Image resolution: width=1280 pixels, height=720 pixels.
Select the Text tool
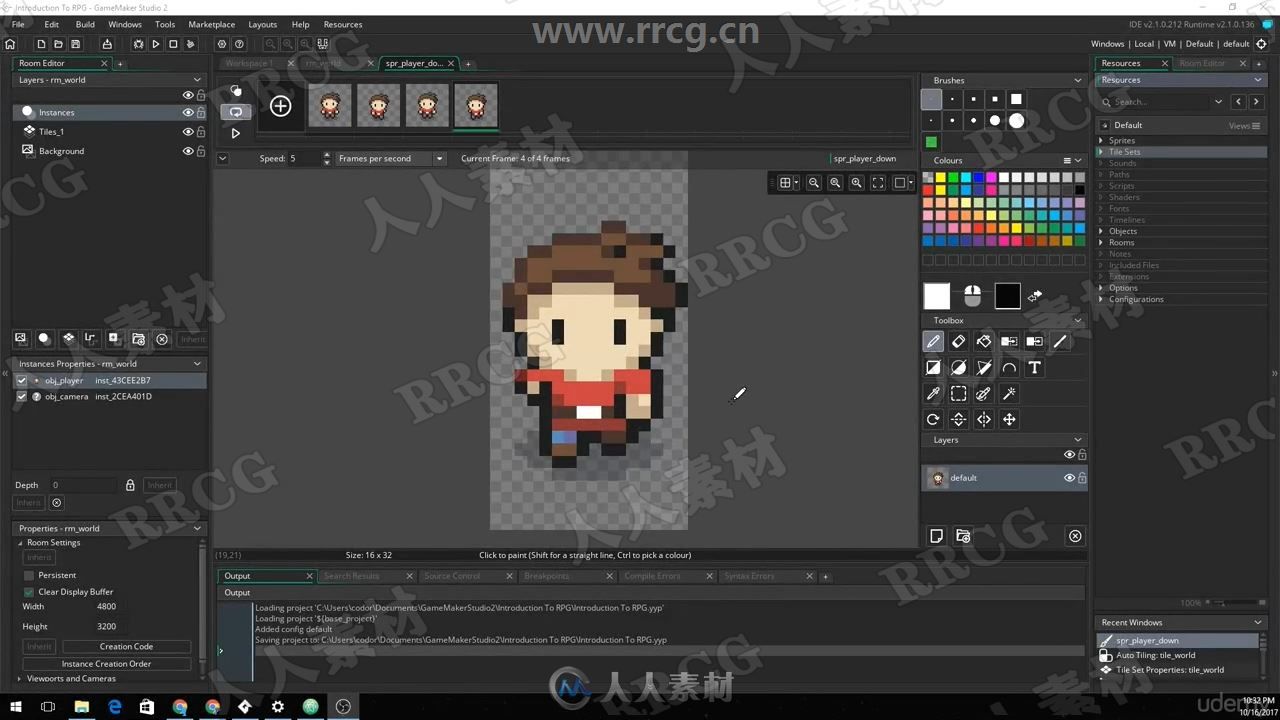tap(1035, 368)
